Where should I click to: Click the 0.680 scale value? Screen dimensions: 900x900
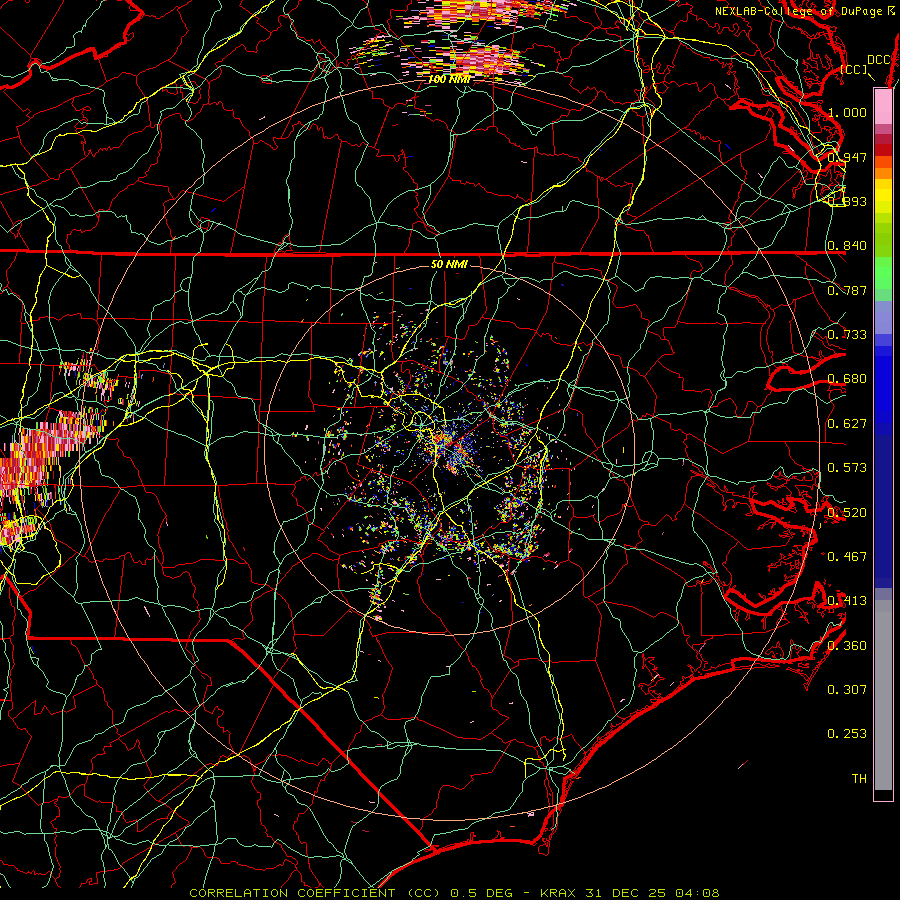click(x=847, y=379)
